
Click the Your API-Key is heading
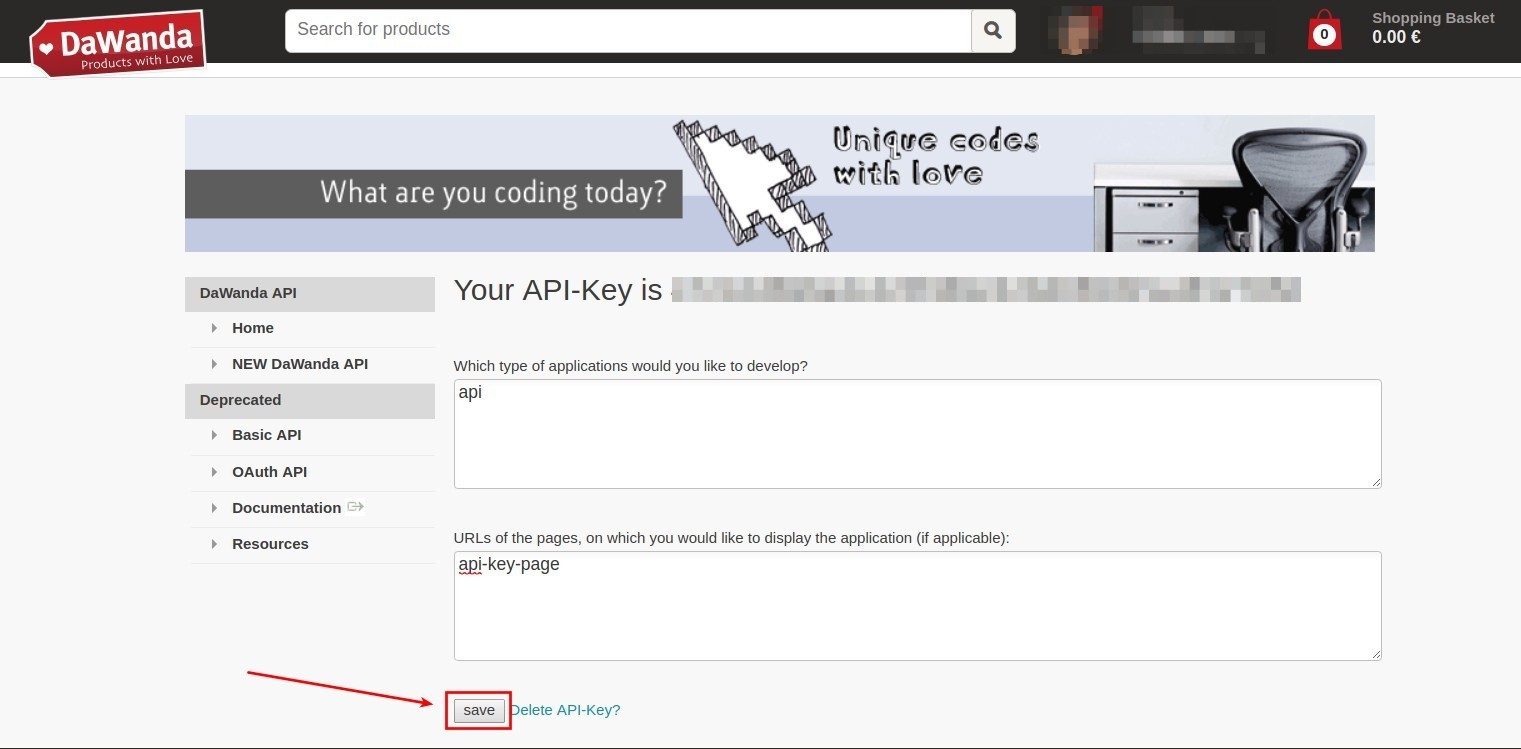[x=558, y=290]
